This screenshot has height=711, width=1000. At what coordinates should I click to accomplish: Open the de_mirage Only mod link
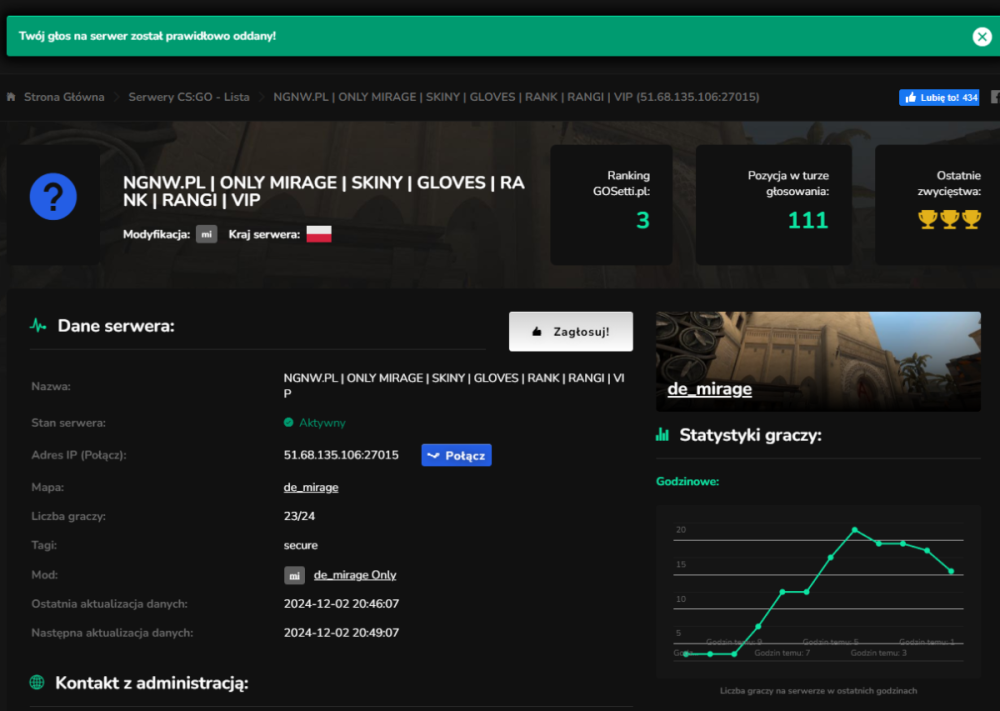(x=355, y=575)
